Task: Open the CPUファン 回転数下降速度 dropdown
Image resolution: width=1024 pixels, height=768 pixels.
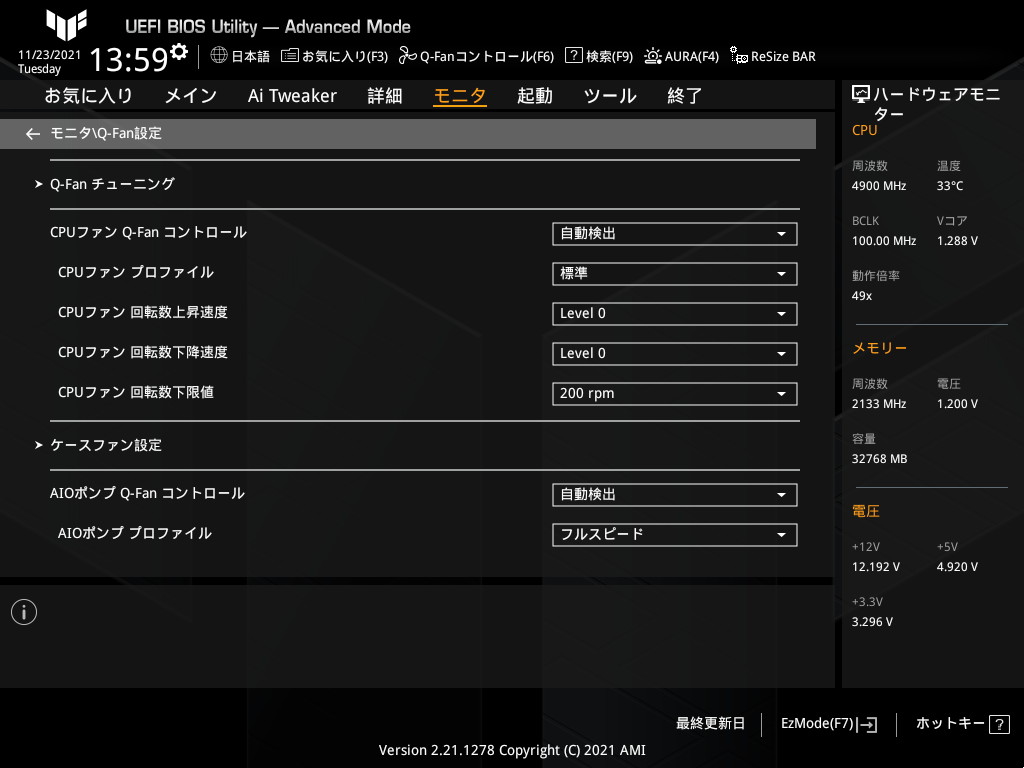Action: point(675,354)
